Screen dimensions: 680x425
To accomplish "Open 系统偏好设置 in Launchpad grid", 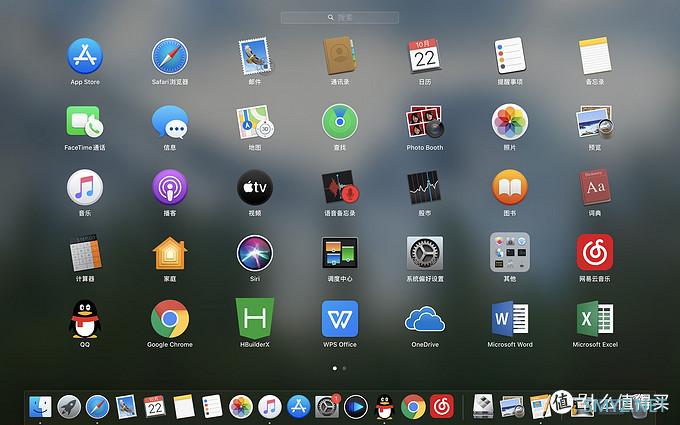I will click(x=425, y=253).
